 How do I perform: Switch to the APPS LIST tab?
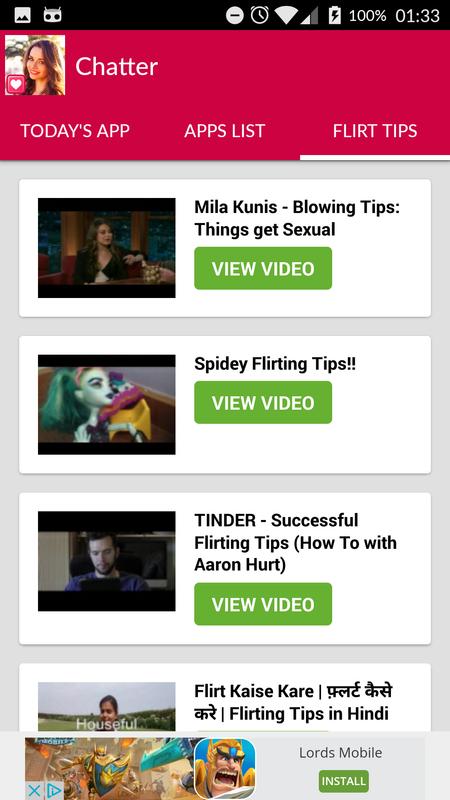(224, 131)
